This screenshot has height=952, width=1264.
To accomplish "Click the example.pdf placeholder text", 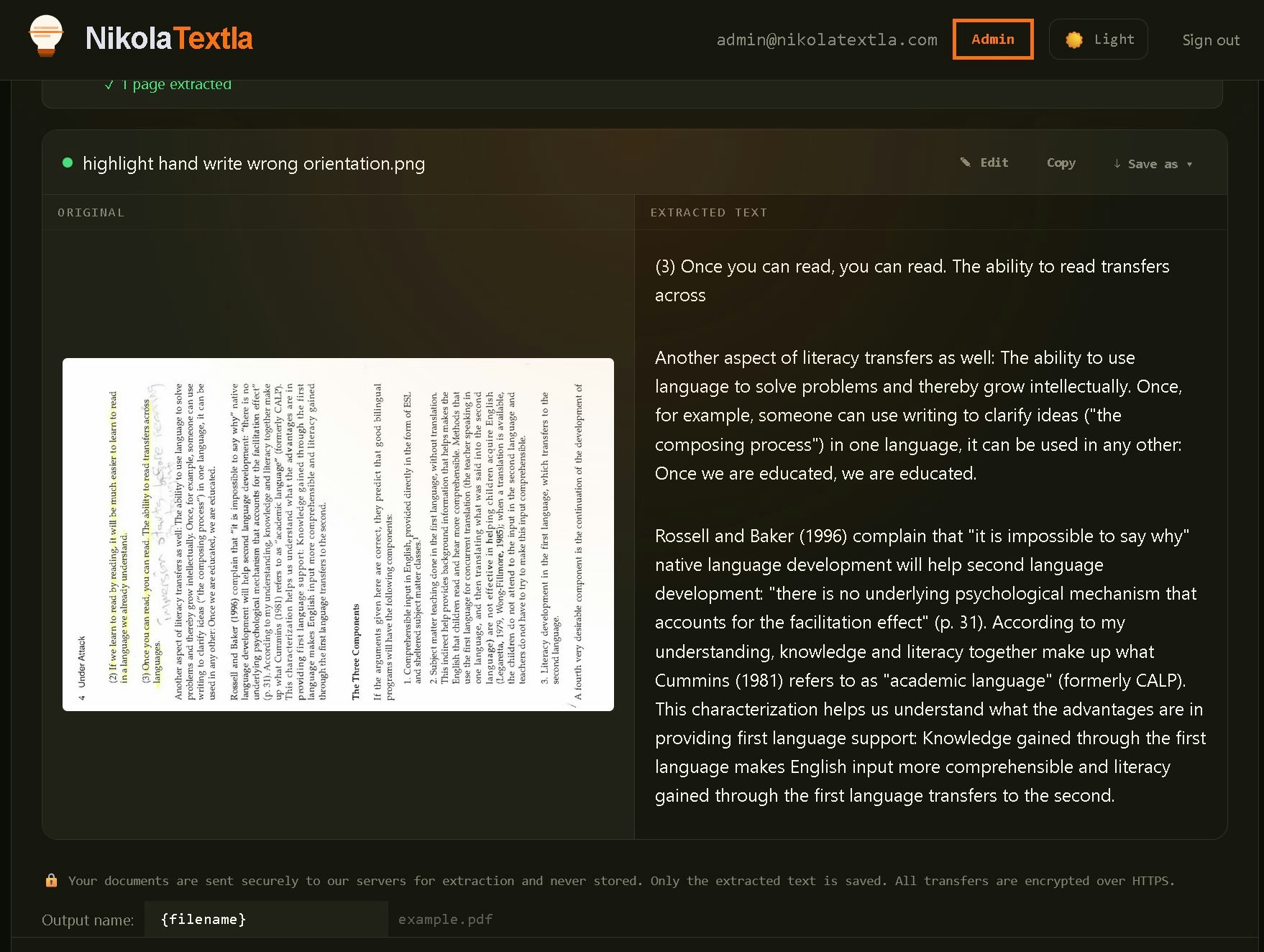I will tap(446, 919).
